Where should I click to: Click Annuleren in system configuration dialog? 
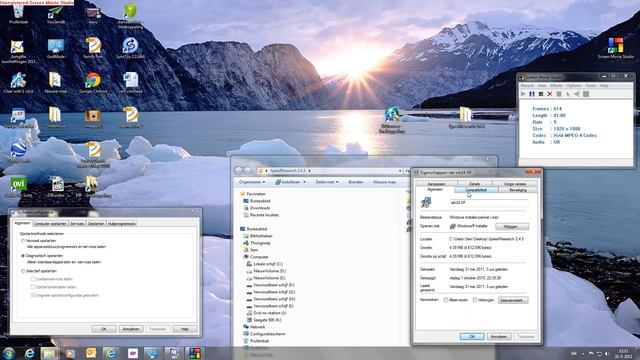pyautogui.click(x=131, y=329)
